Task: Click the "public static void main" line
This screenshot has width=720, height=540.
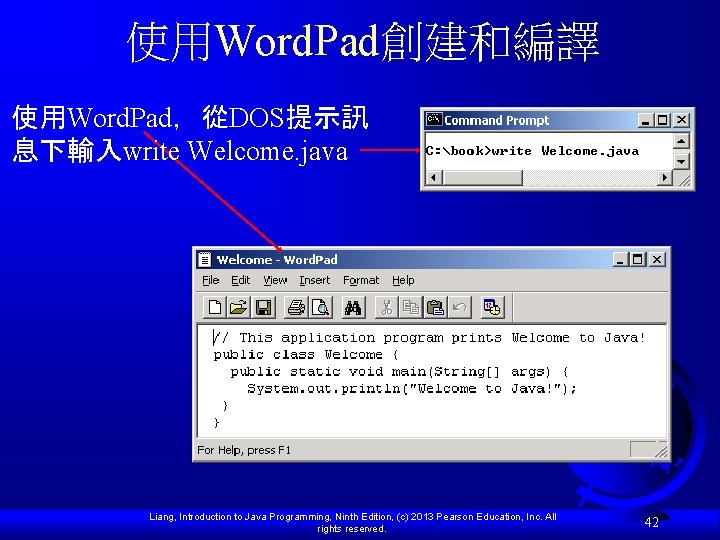Action: (x=399, y=372)
